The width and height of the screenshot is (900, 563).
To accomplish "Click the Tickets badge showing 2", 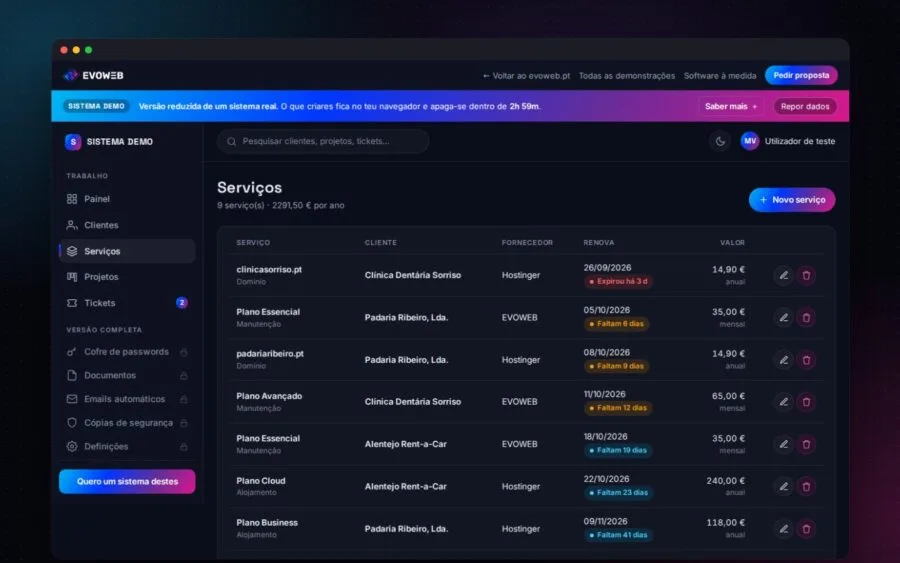I will coord(181,302).
